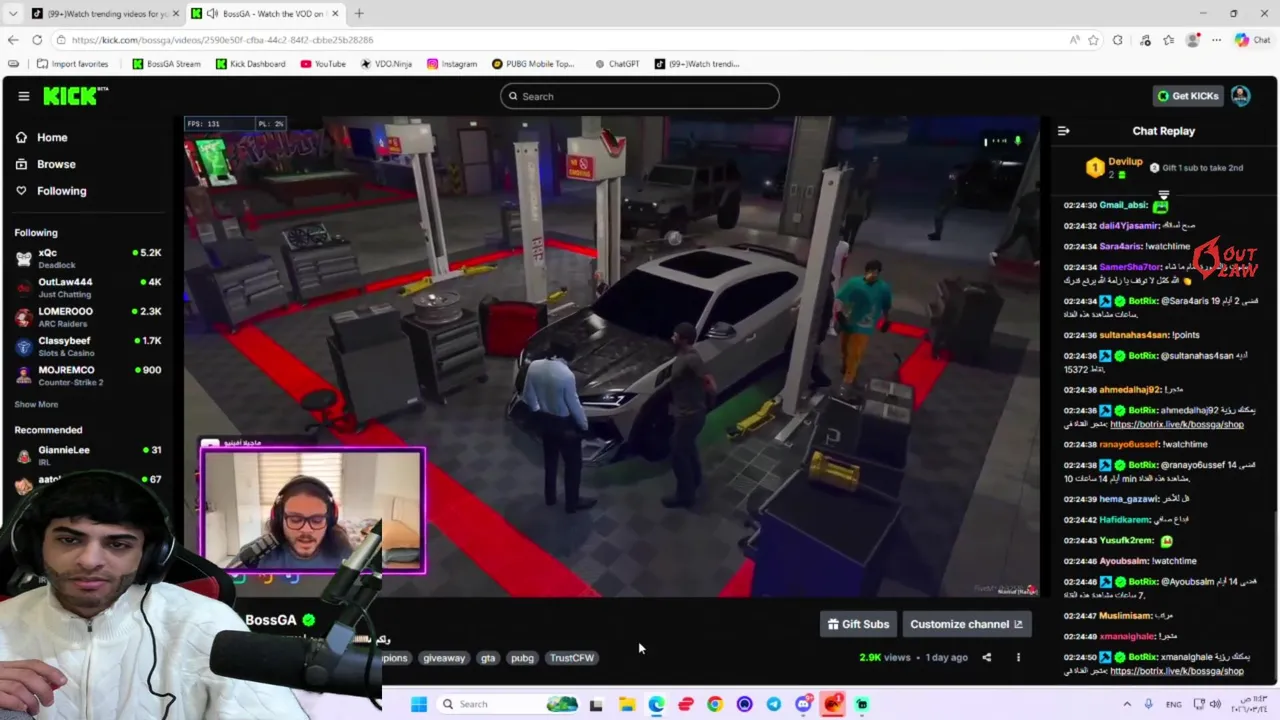
Task: Go to Home in sidebar
Action: 42,137
